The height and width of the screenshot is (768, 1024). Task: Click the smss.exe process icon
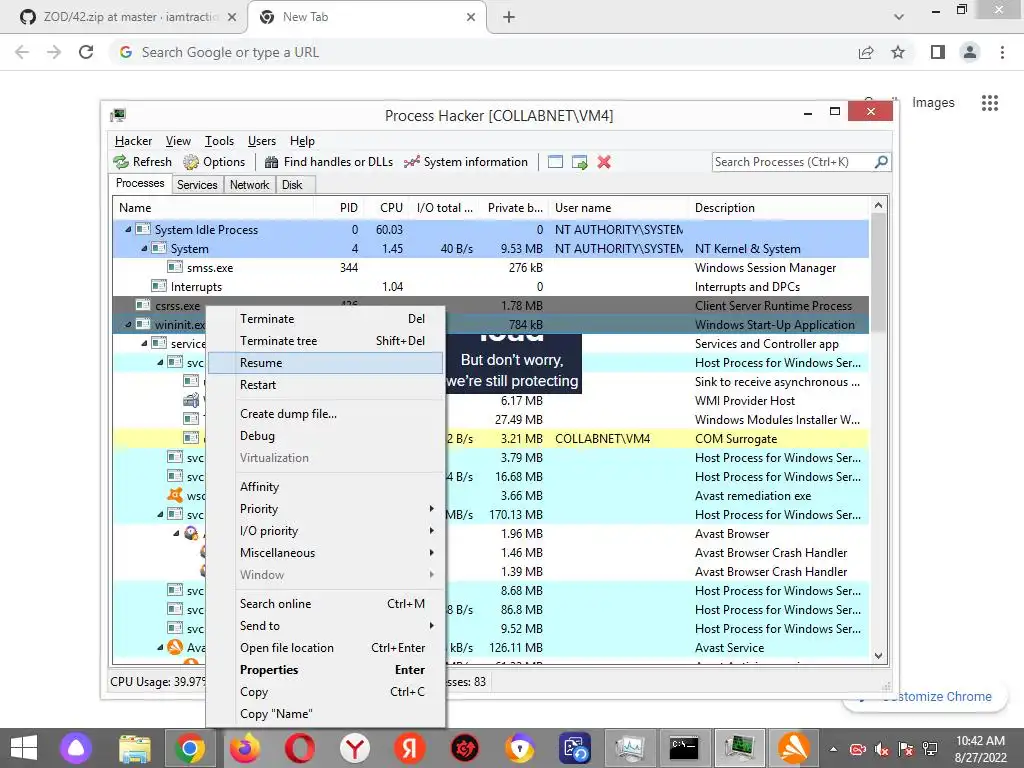click(x=174, y=267)
